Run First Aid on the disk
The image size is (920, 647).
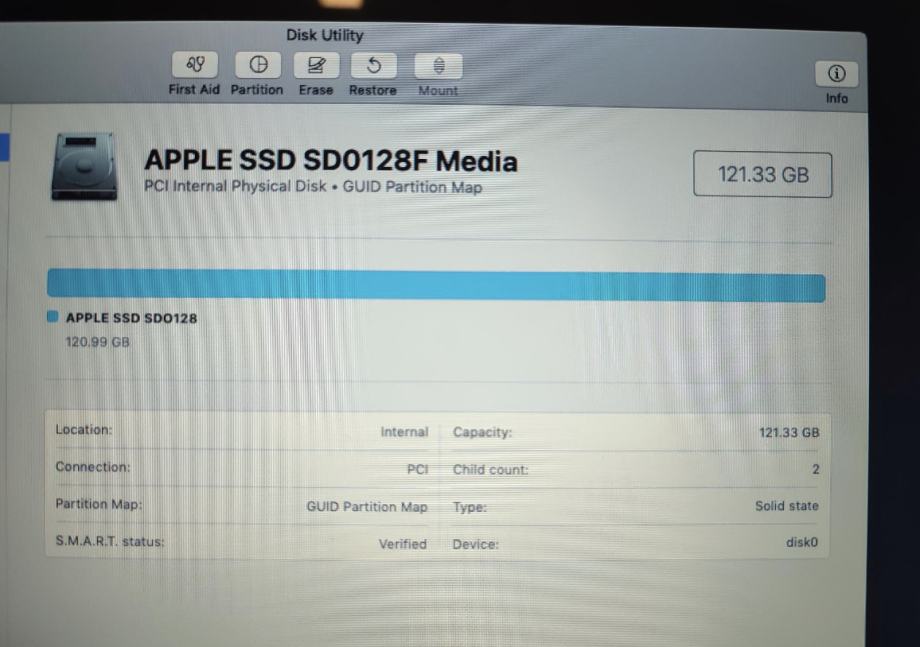195,65
